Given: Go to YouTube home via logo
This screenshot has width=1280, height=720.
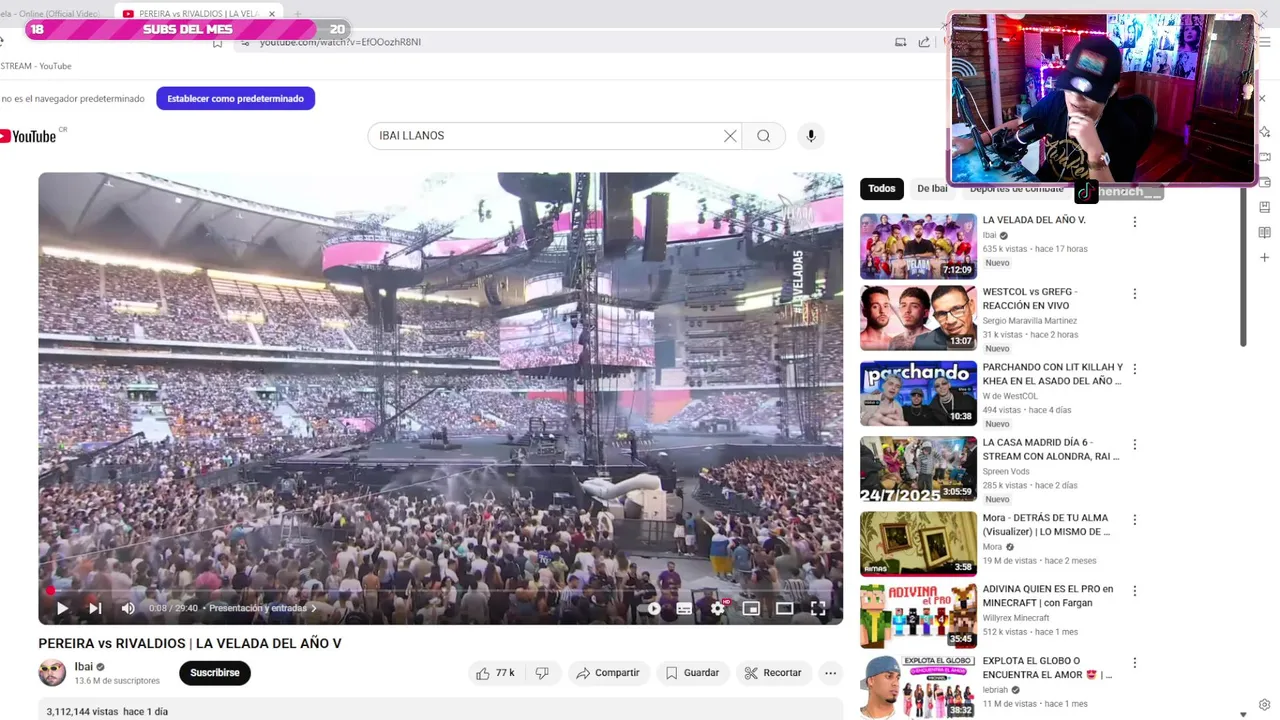Looking at the screenshot, I should click(x=30, y=136).
